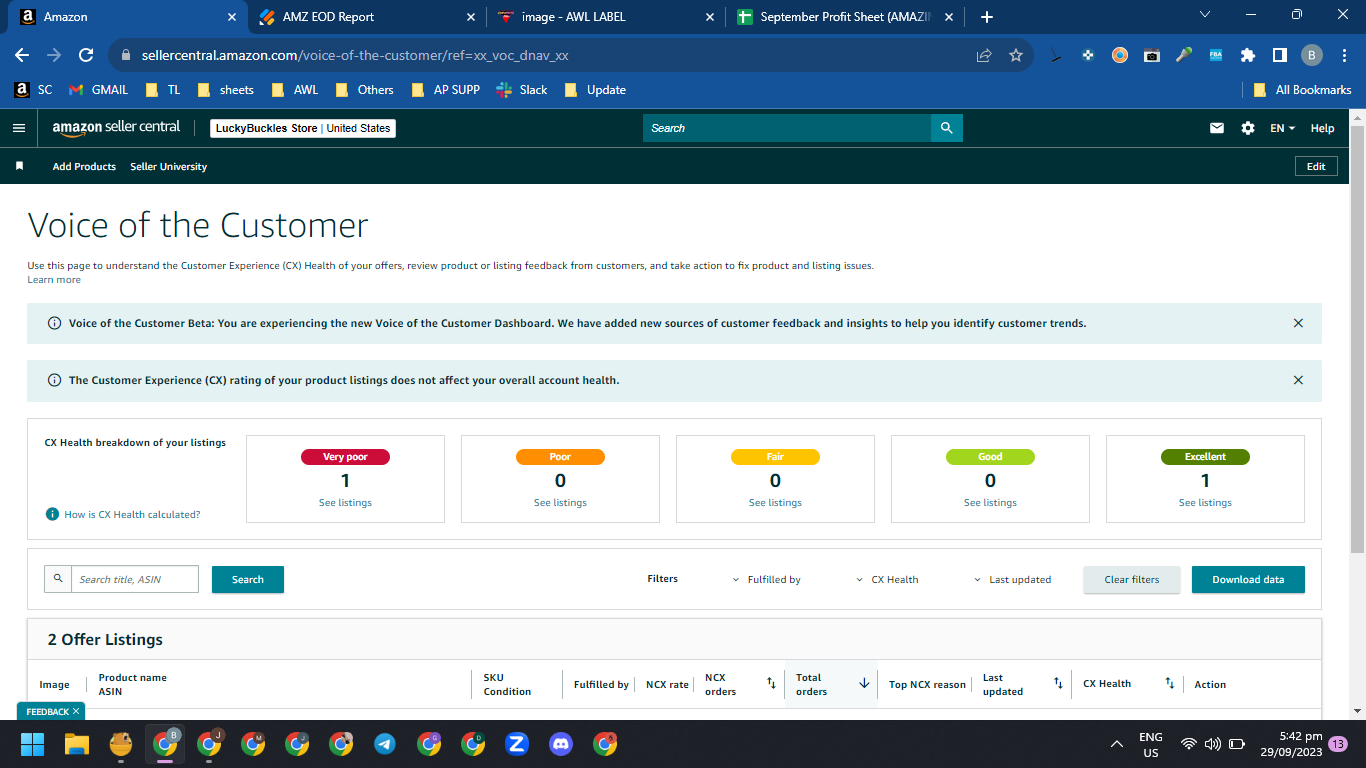Open GMAIL bookmark
The image size is (1366, 768).
pos(98,89)
